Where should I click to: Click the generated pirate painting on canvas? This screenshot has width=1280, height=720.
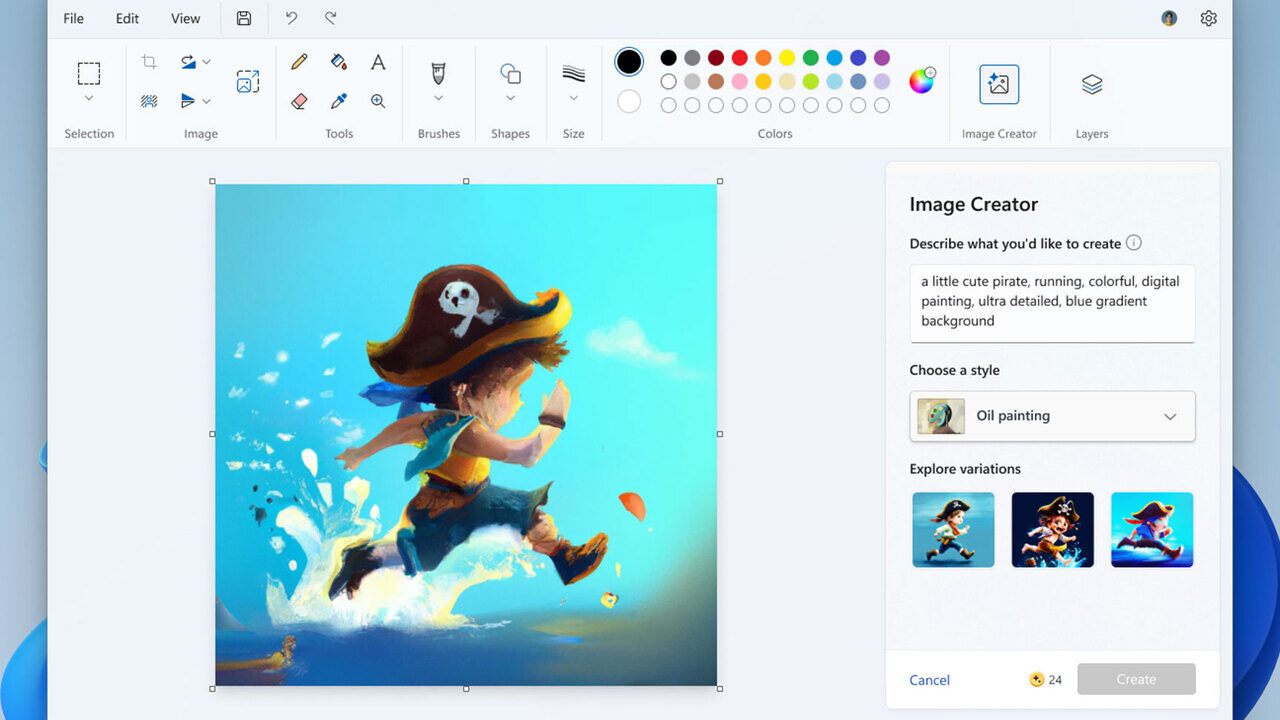coord(466,435)
